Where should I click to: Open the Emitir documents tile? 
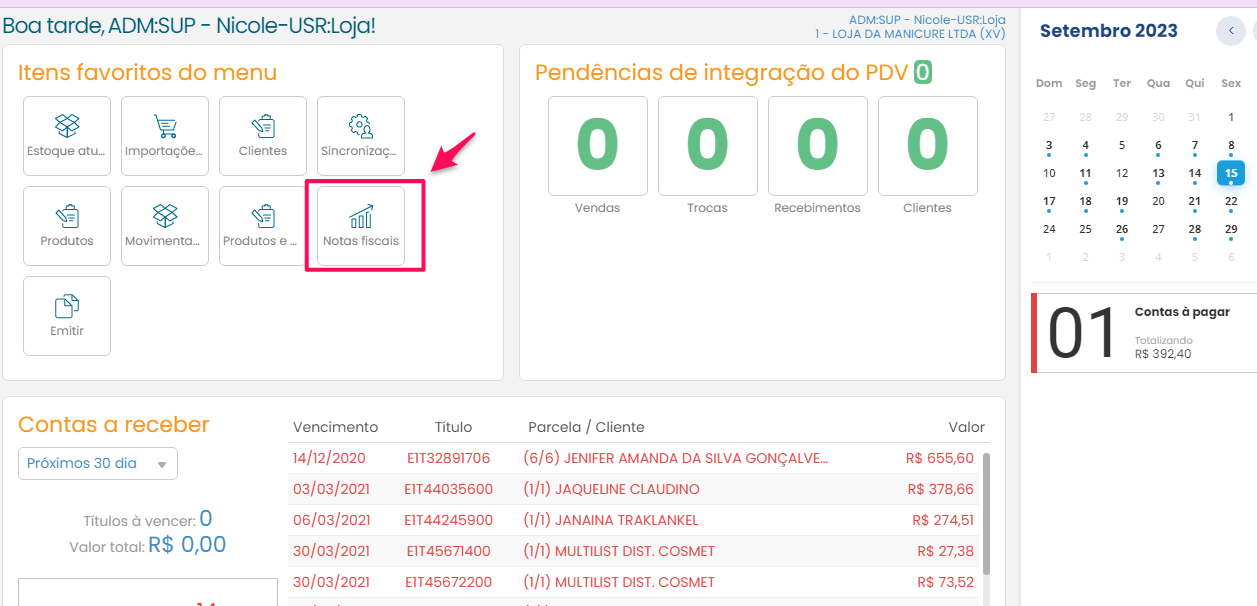pyautogui.click(x=67, y=315)
